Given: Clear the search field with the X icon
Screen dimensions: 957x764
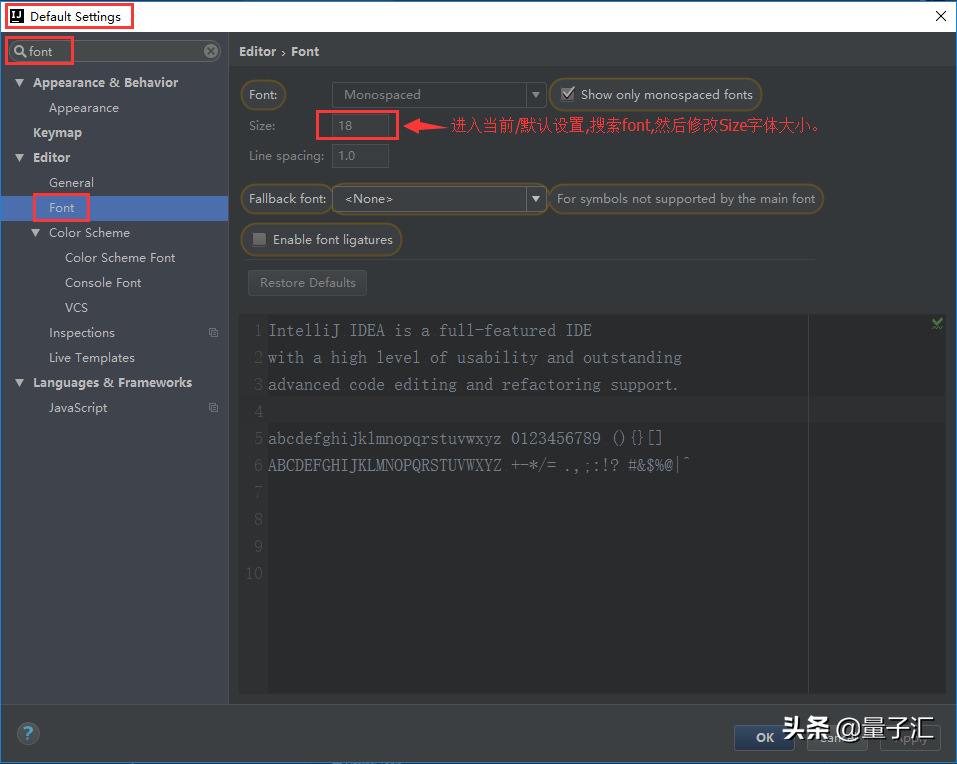Looking at the screenshot, I should pos(211,51).
